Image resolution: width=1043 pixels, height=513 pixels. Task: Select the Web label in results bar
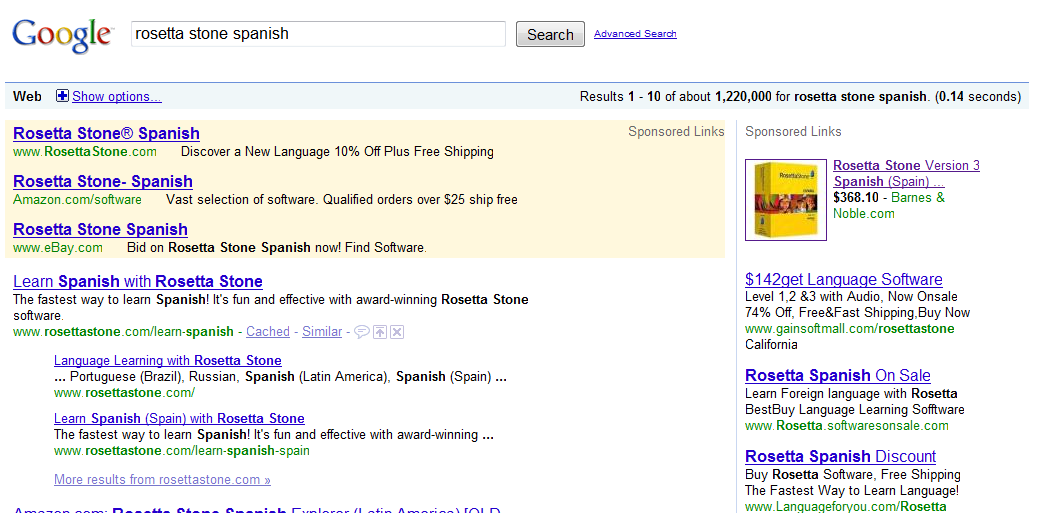click(27, 96)
